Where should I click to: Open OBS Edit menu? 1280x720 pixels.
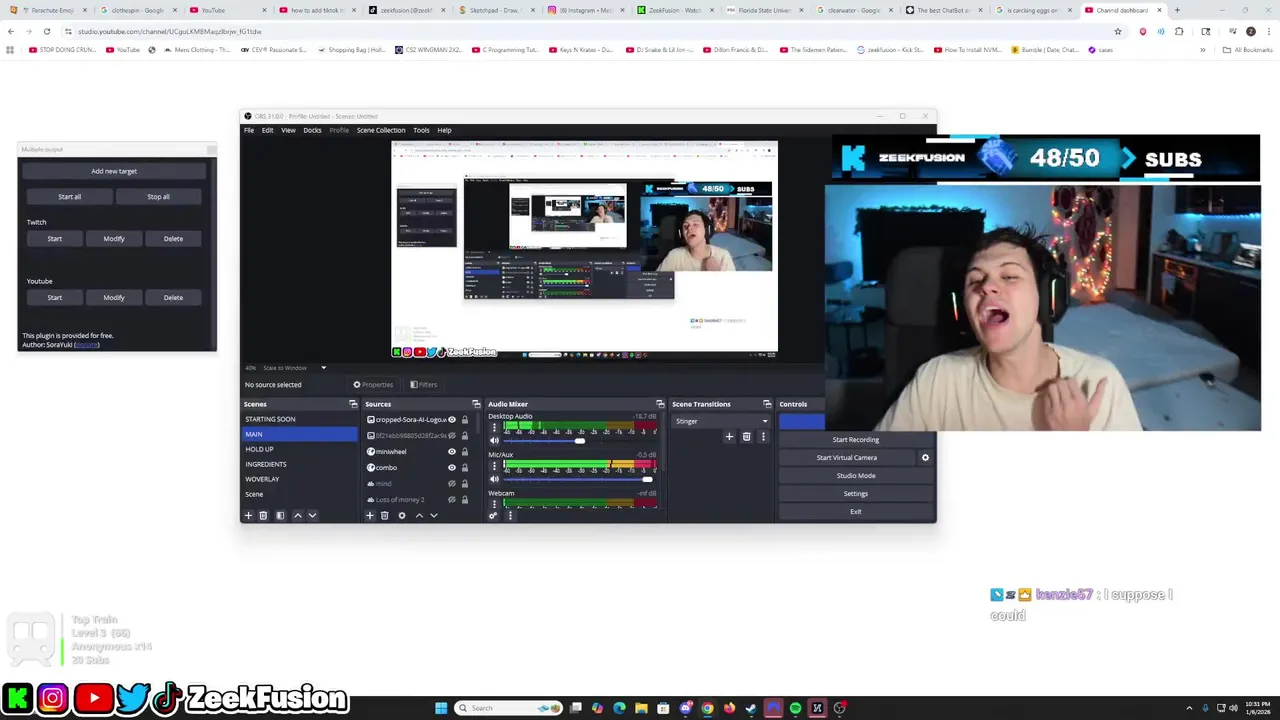pyautogui.click(x=267, y=130)
